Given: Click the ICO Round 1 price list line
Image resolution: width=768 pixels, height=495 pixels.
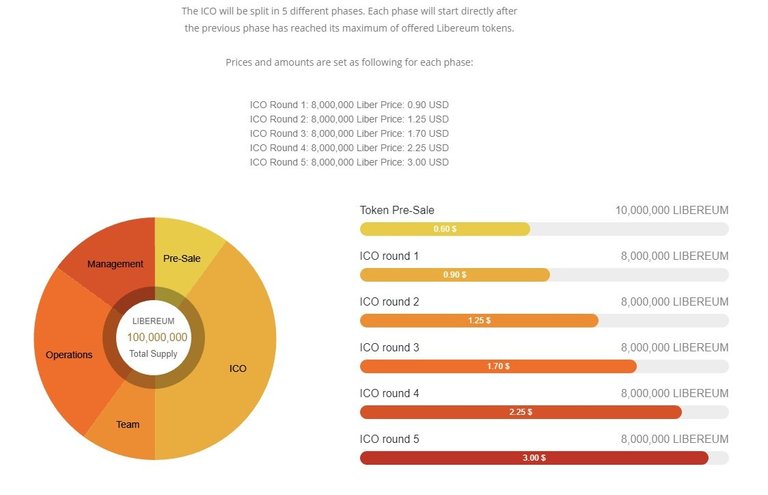Looking at the screenshot, I should pyautogui.click(x=349, y=105).
